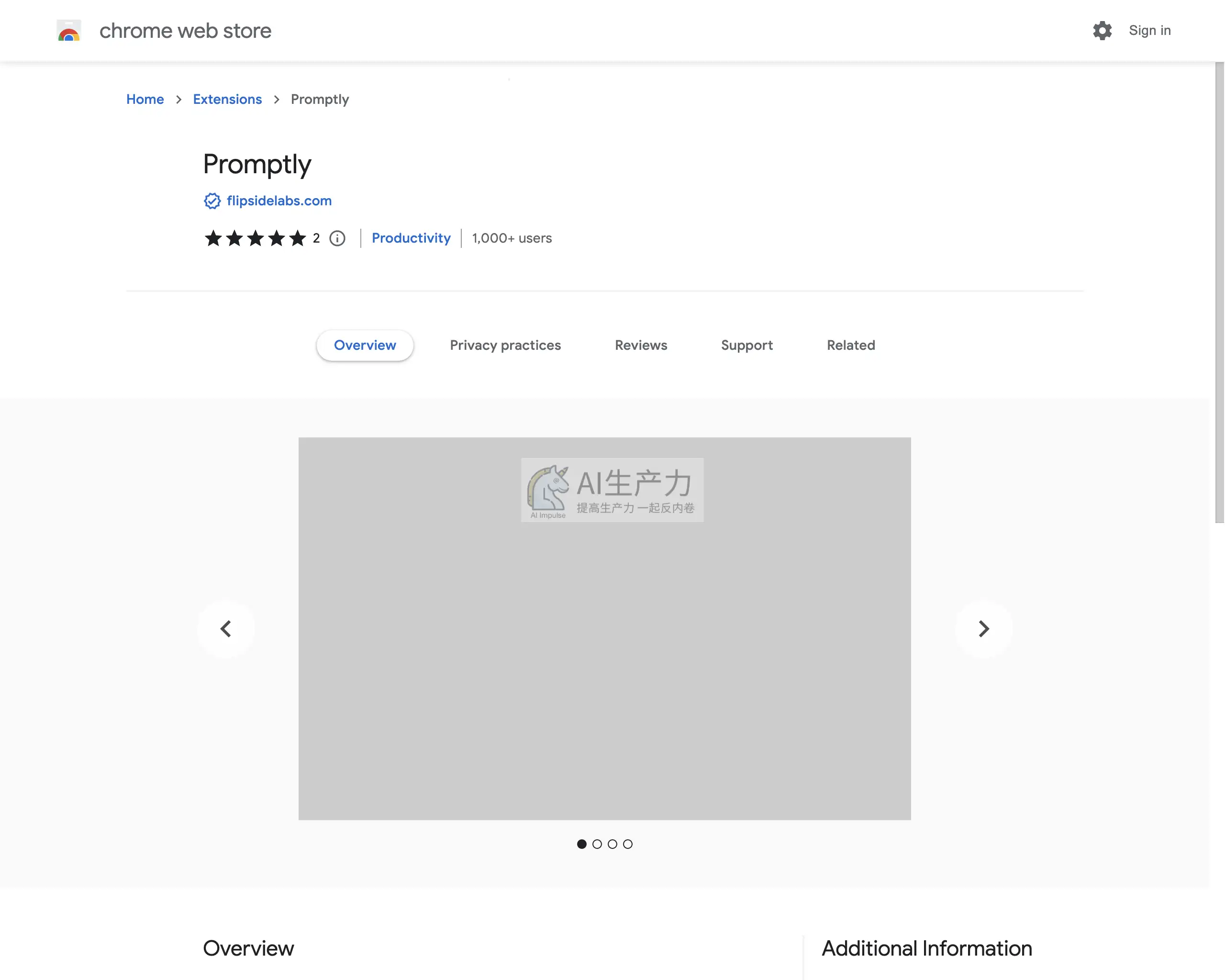Open the Related tab

tap(851, 345)
